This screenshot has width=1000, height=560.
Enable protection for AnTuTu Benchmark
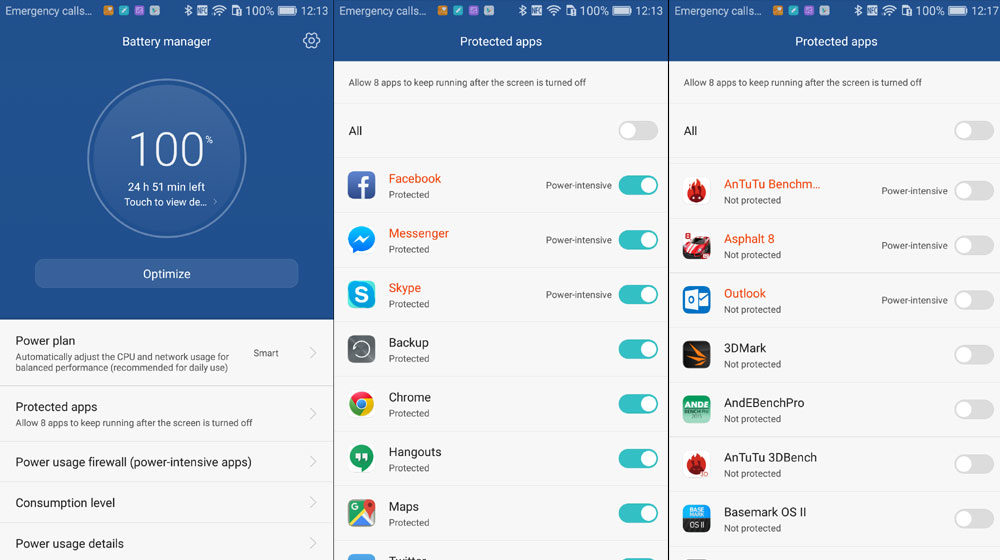[974, 191]
